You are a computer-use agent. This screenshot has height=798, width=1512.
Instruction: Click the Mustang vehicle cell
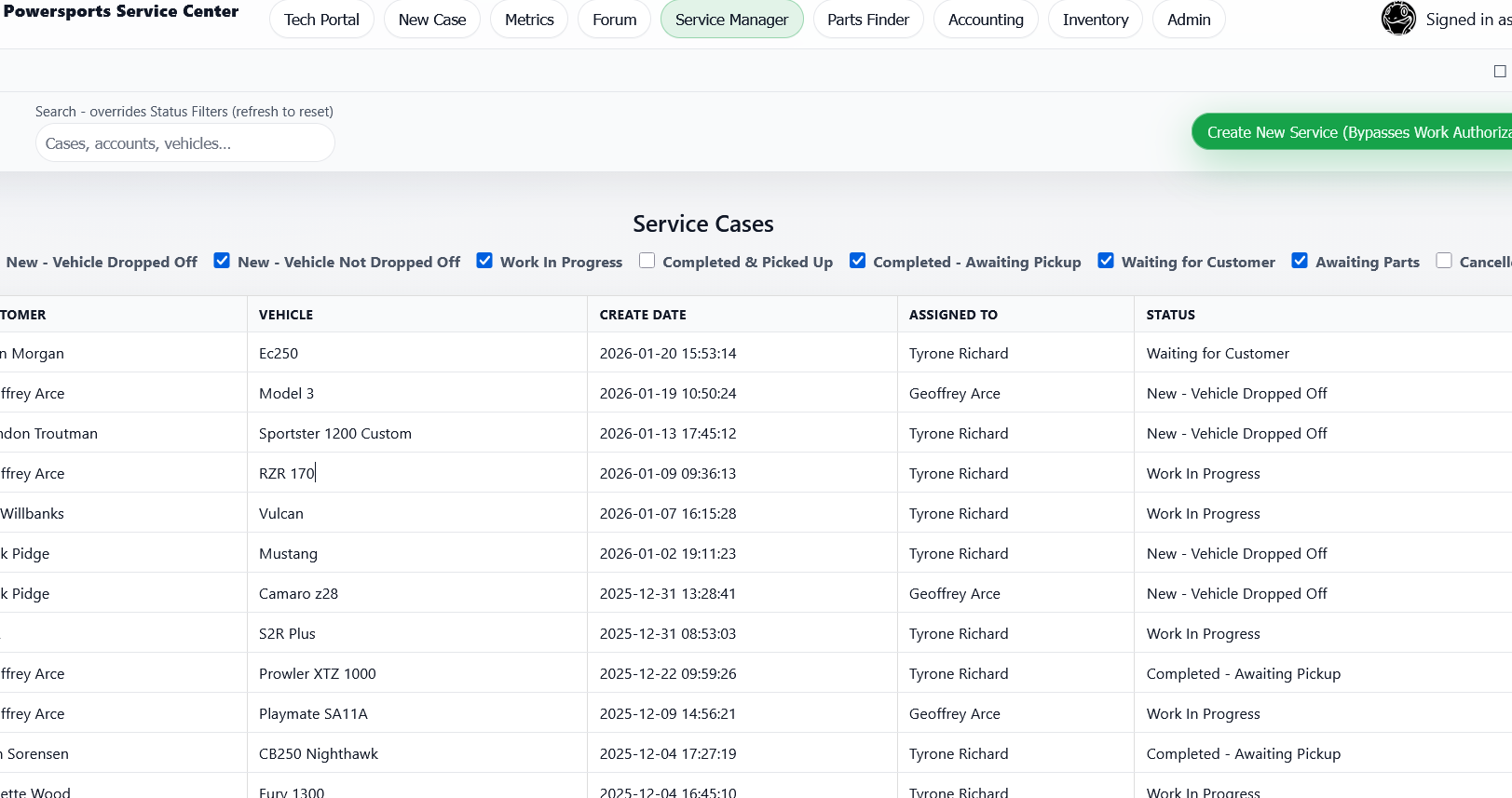click(416, 553)
